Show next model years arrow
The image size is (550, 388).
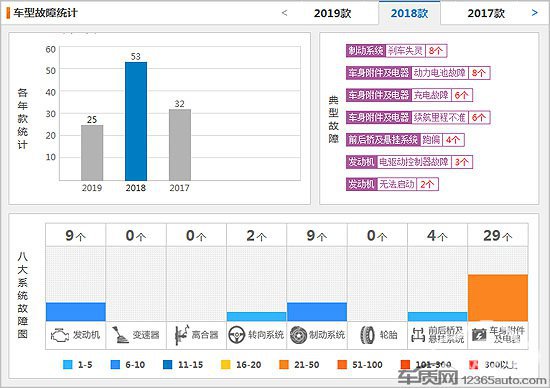534,13
